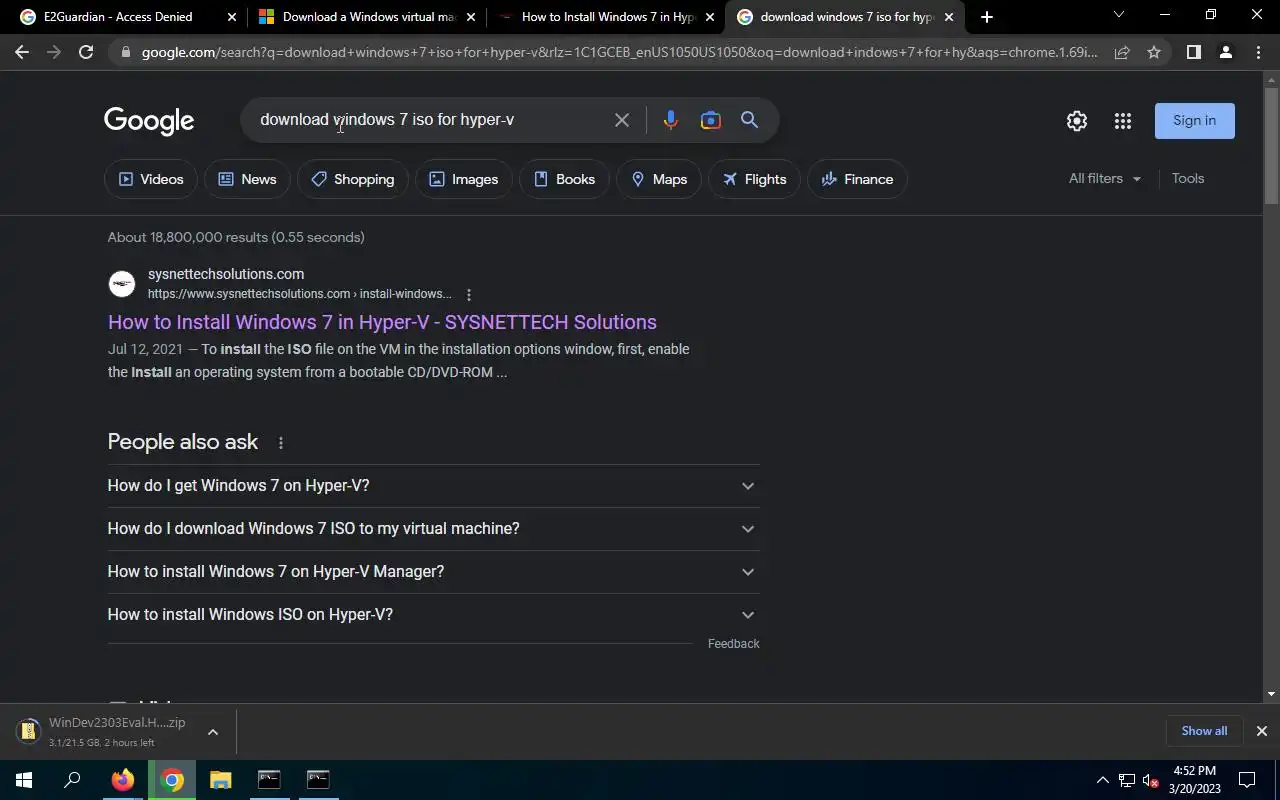Clear the search box with the X icon
The width and height of the screenshot is (1280, 800).
pos(622,120)
